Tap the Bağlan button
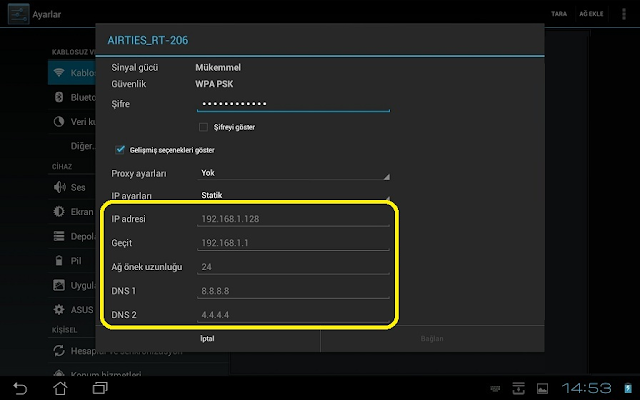 pos(432,338)
